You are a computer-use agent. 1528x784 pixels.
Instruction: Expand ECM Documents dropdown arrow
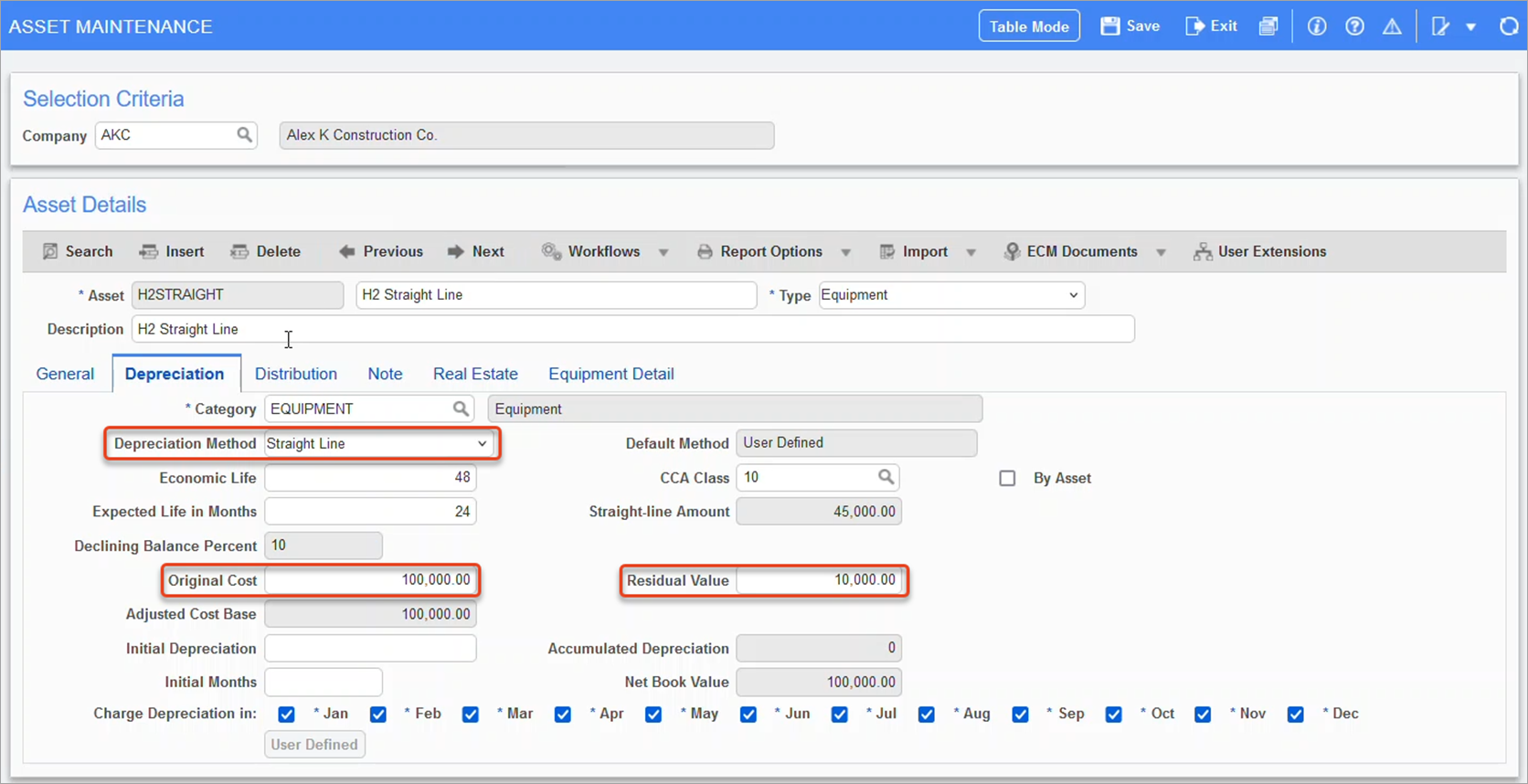(x=1161, y=252)
